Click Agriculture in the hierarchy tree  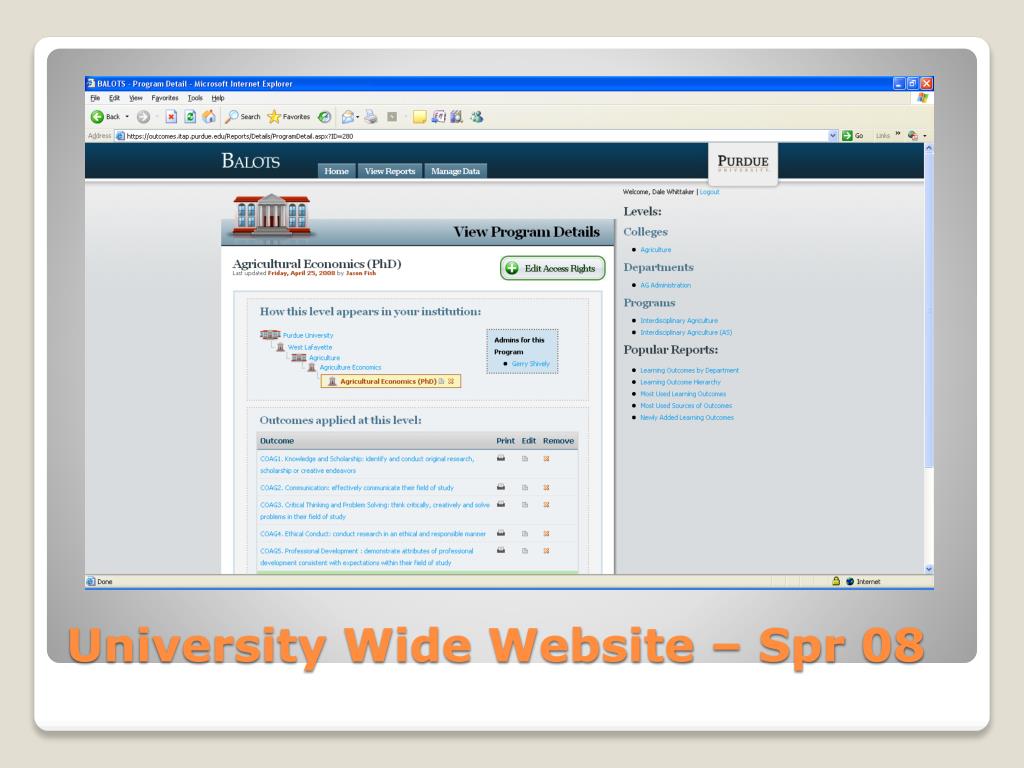[x=325, y=358]
